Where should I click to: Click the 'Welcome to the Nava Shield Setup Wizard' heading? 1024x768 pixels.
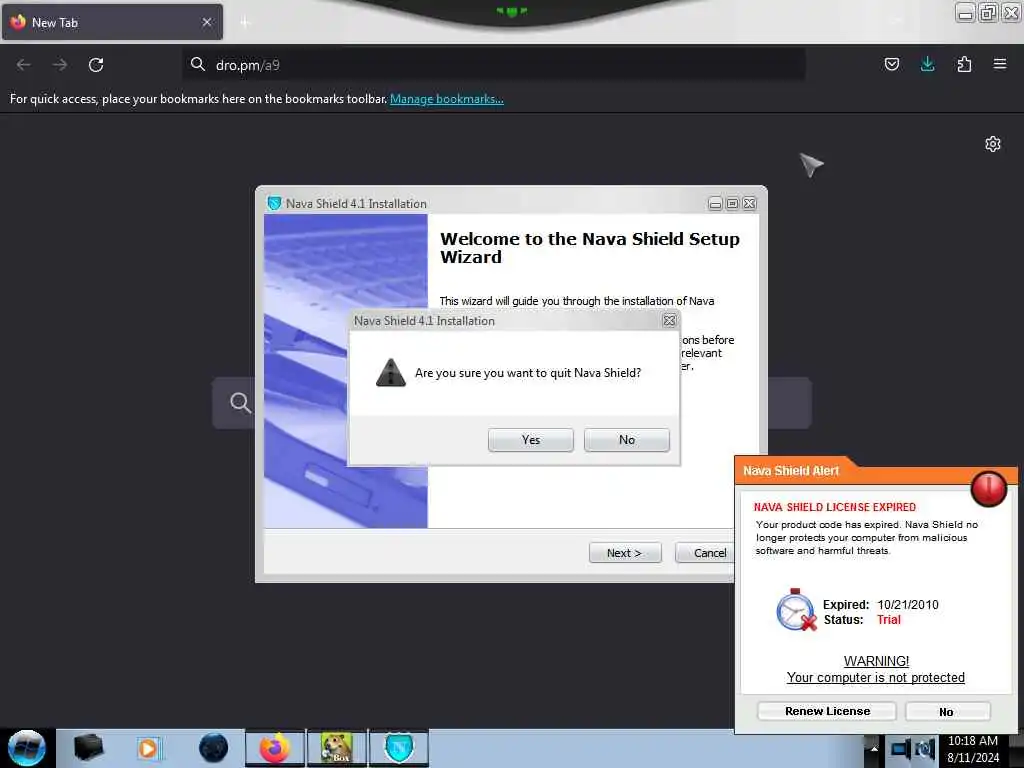pyautogui.click(x=590, y=248)
